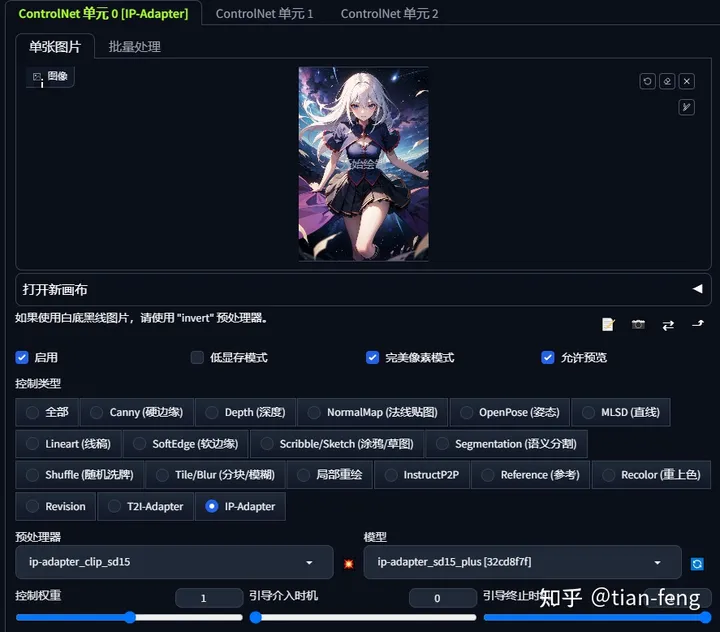Select the Reference (参考) control type
This screenshot has height=632, width=720.
click(x=530, y=475)
